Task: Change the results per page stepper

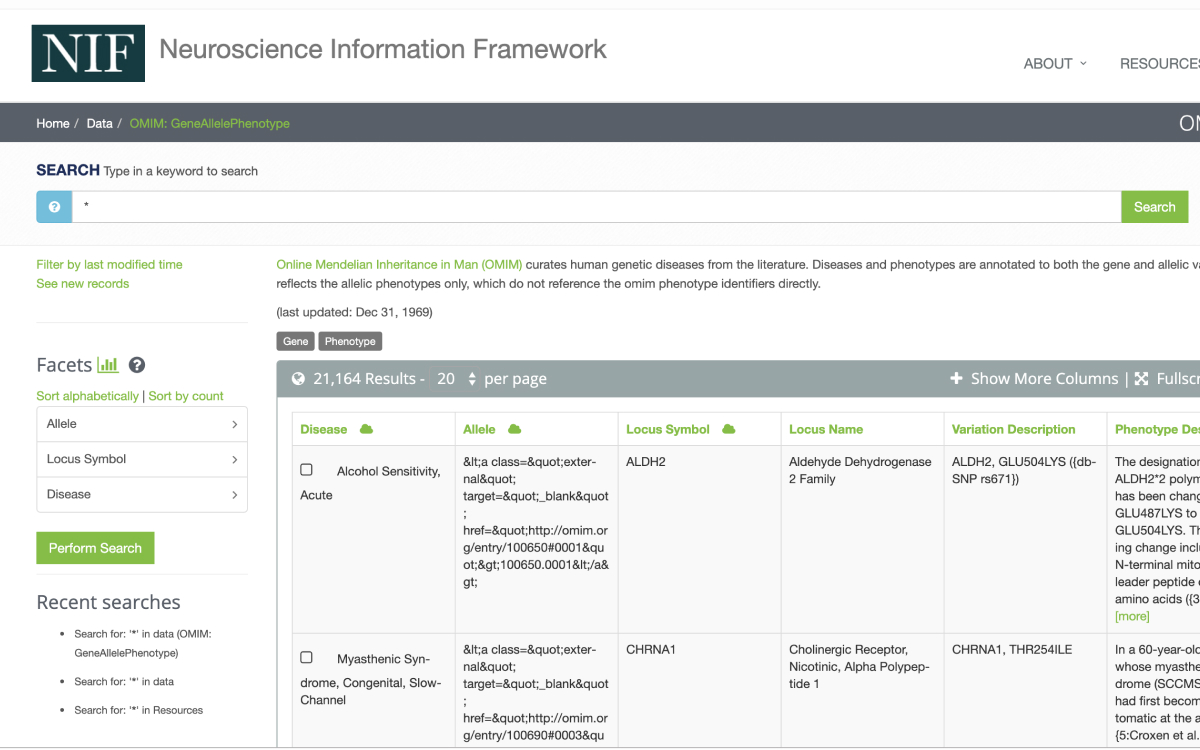Action: pyautogui.click(x=472, y=379)
